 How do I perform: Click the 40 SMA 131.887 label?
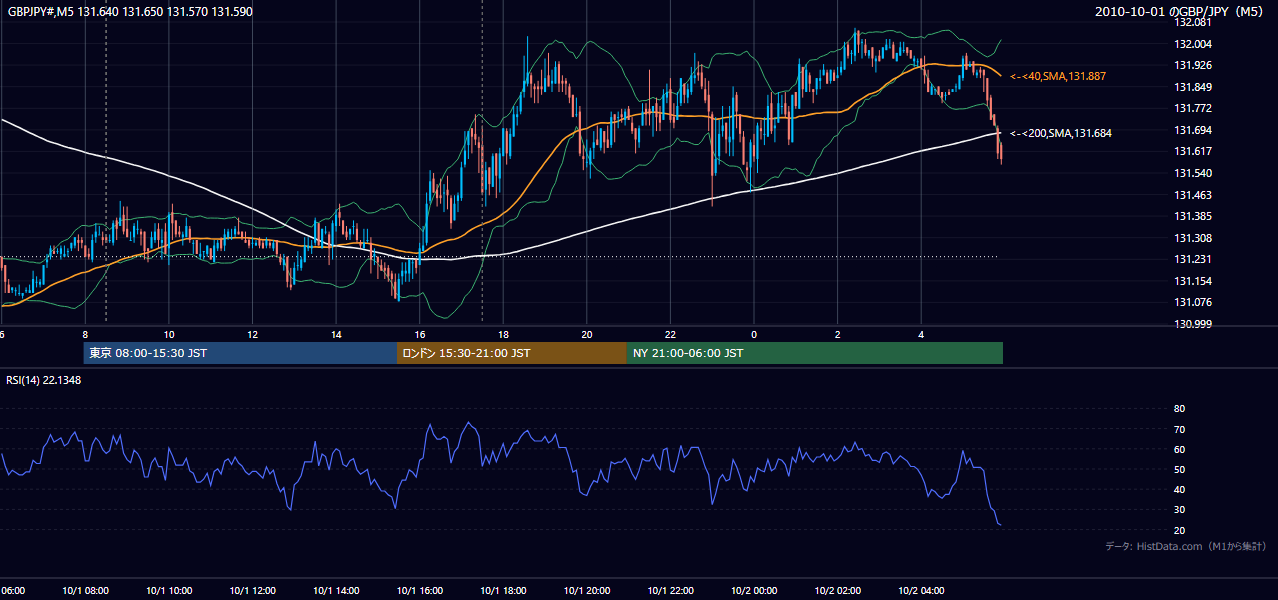click(1058, 76)
